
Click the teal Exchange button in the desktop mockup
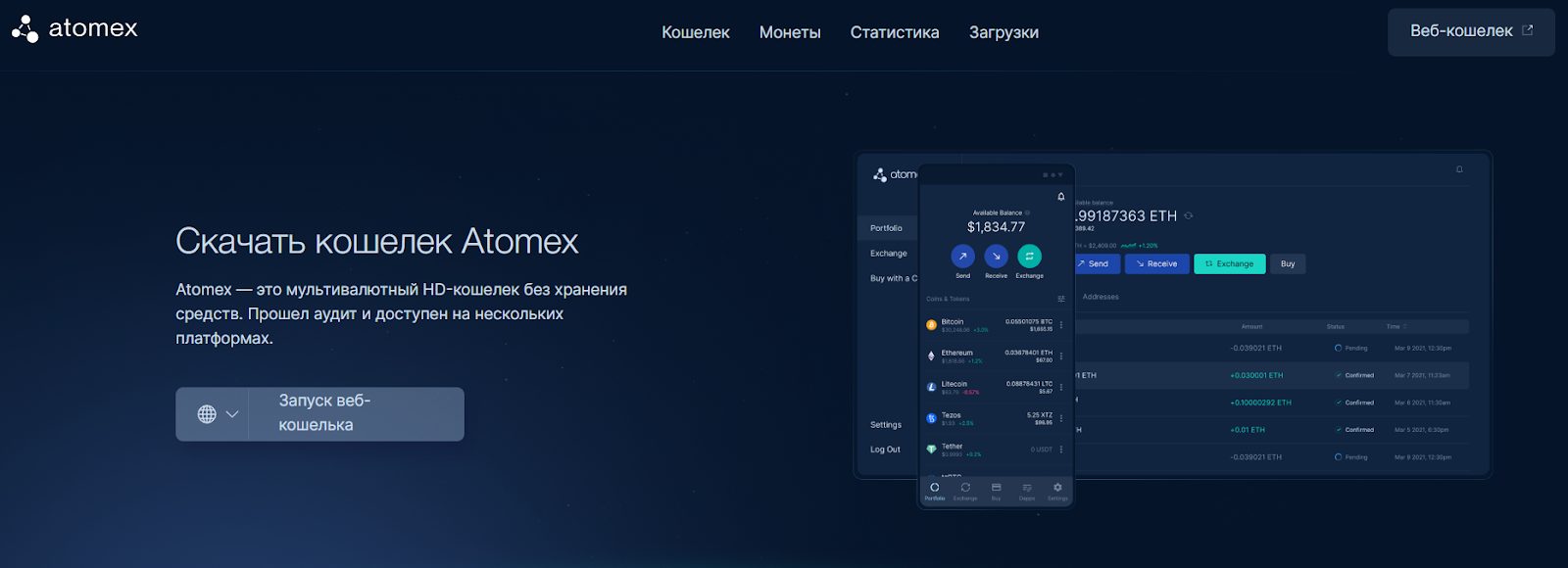pyautogui.click(x=1230, y=263)
